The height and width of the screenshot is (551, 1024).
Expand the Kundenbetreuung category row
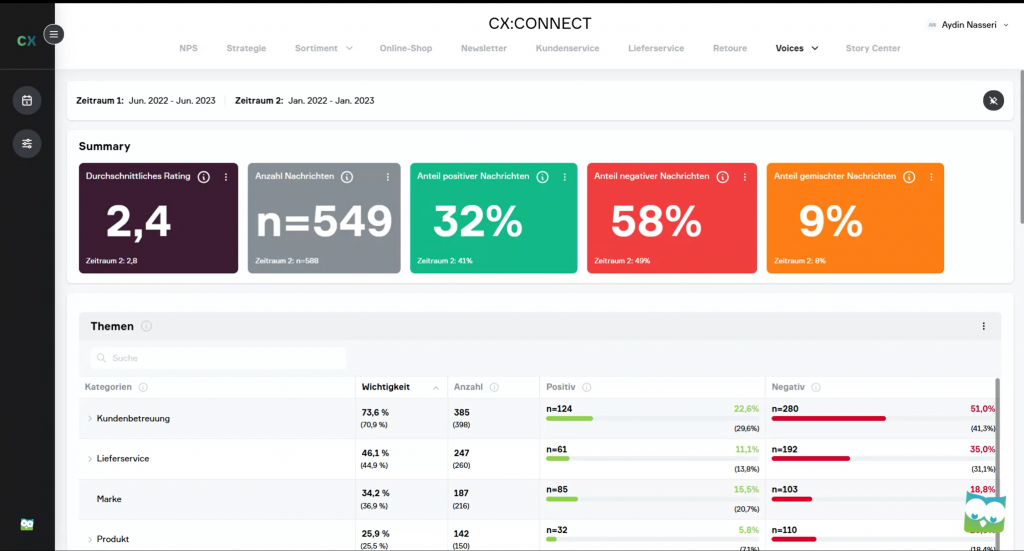[89, 418]
